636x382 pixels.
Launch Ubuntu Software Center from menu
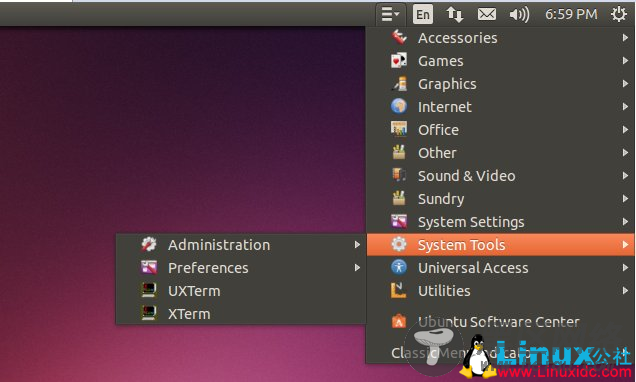pyautogui.click(x=501, y=322)
